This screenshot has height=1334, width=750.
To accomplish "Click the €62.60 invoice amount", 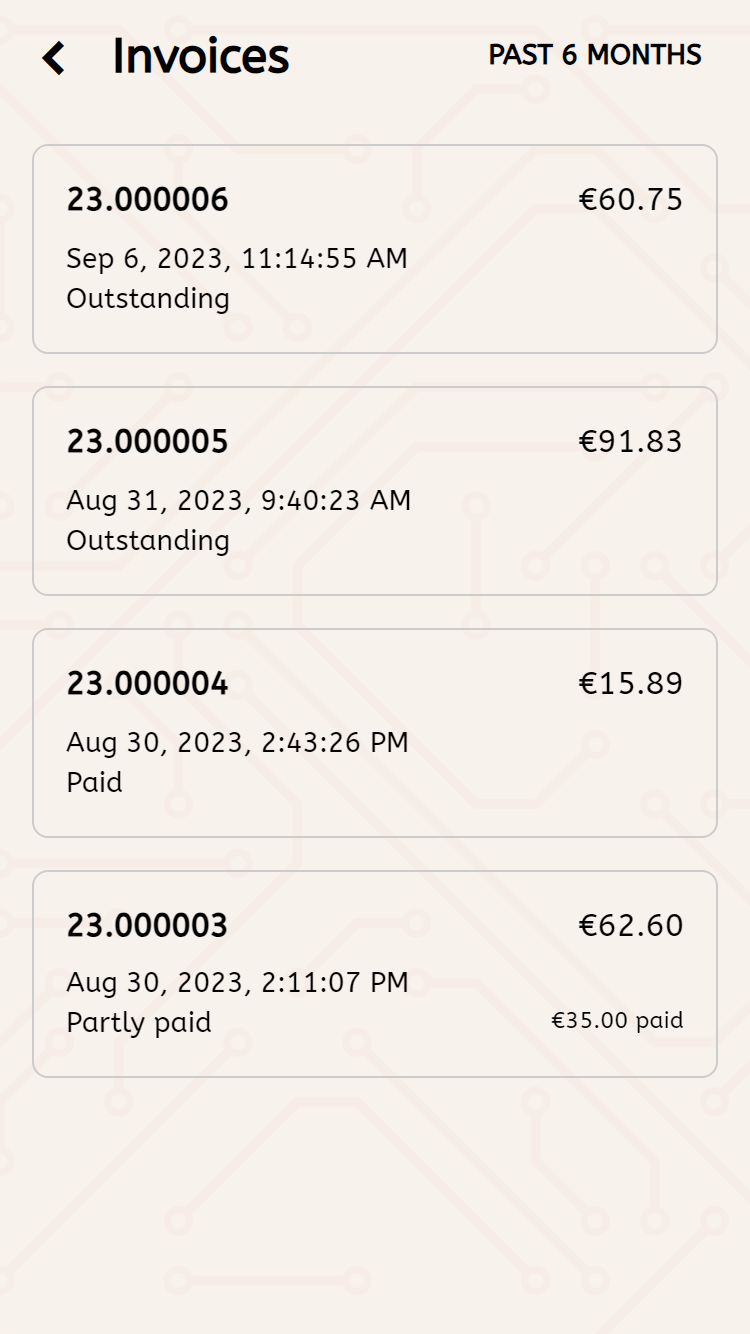I will pos(631,926).
